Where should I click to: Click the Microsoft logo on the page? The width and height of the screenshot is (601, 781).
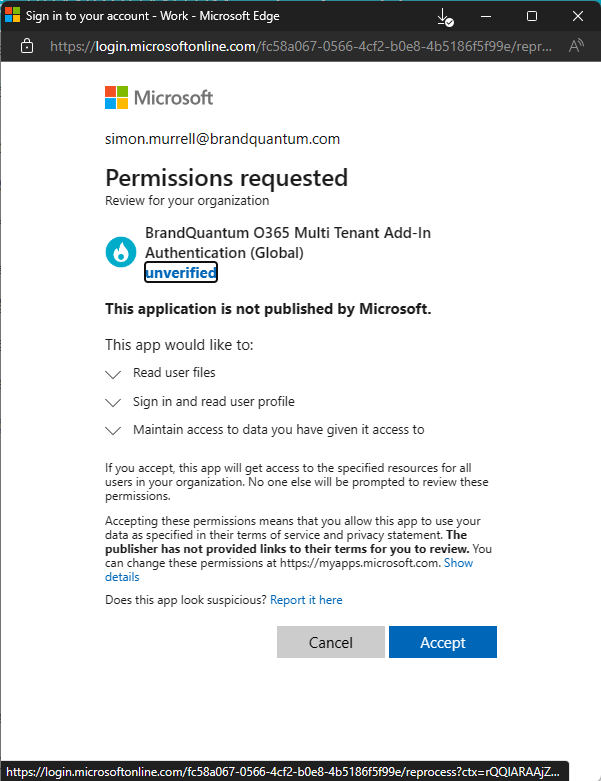pos(159,98)
